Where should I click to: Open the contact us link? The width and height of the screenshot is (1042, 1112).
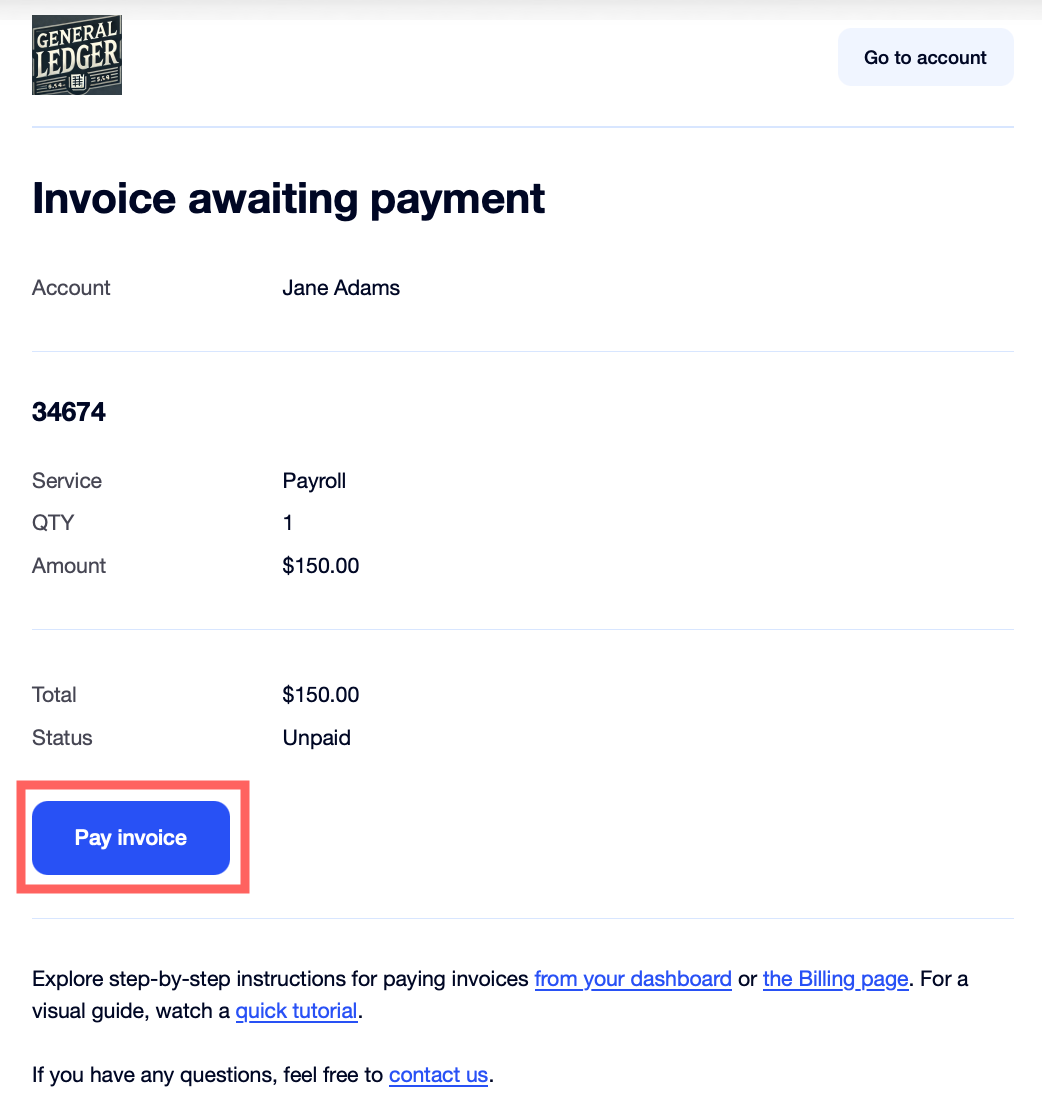(x=438, y=1075)
